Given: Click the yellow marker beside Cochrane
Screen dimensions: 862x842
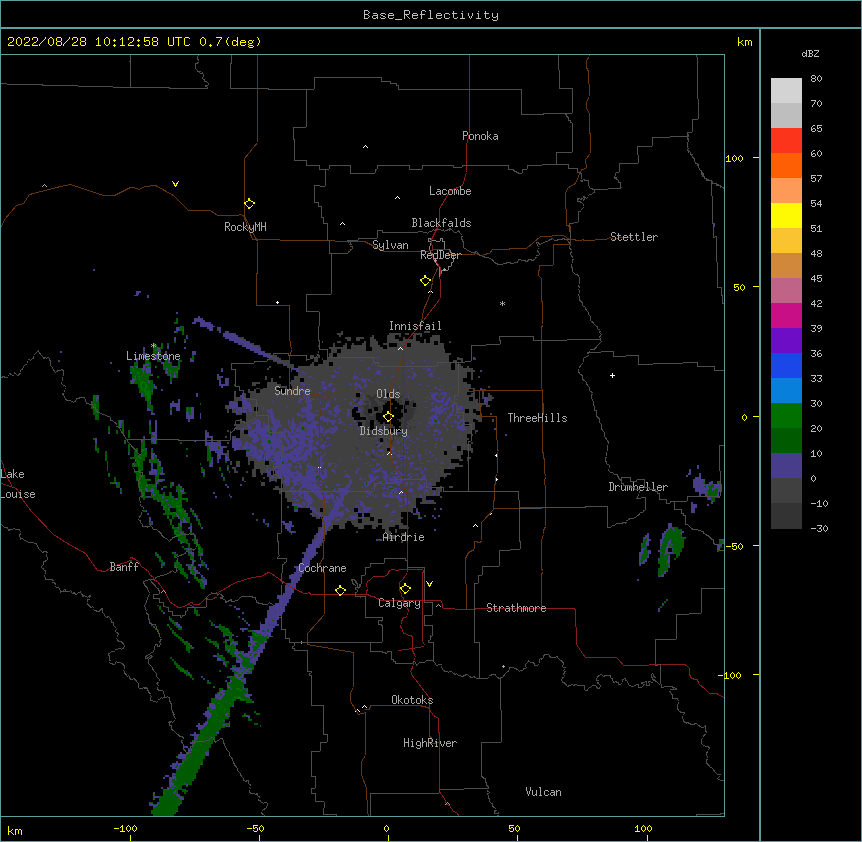Looking at the screenshot, I should (x=340, y=590).
